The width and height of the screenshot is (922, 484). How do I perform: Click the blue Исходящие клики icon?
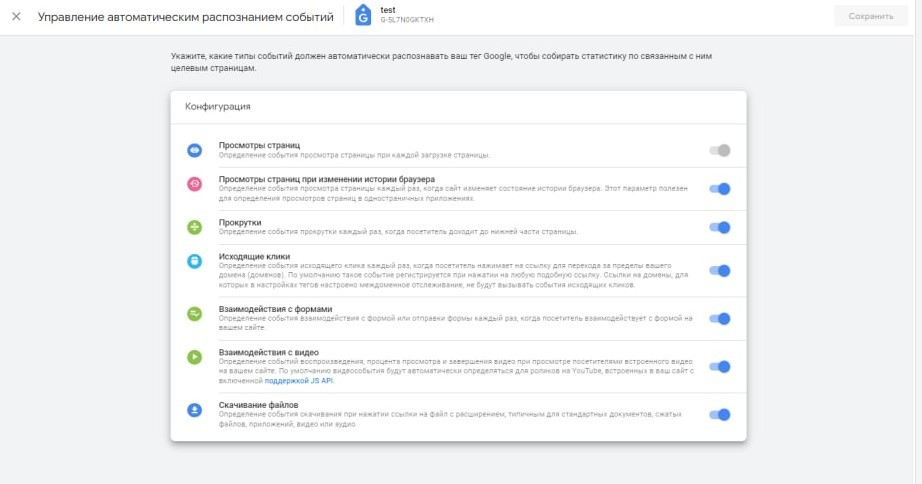pyautogui.click(x=195, y=261)
